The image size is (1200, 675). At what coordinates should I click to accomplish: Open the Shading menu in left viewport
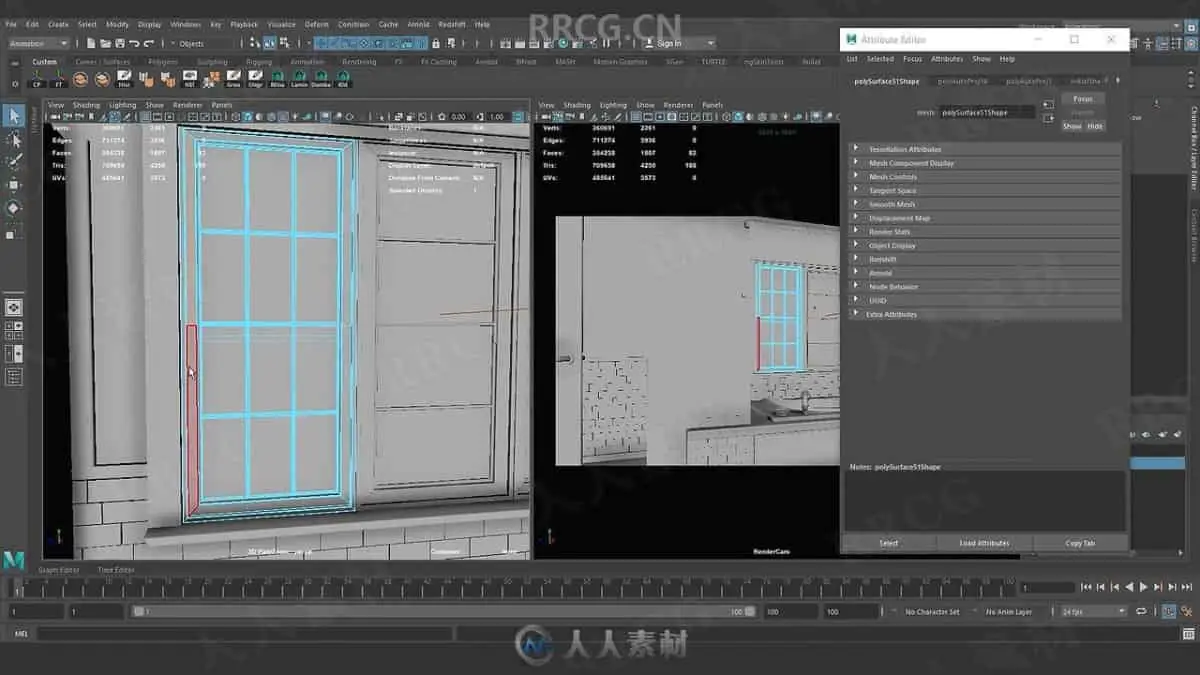pos(86,105)
